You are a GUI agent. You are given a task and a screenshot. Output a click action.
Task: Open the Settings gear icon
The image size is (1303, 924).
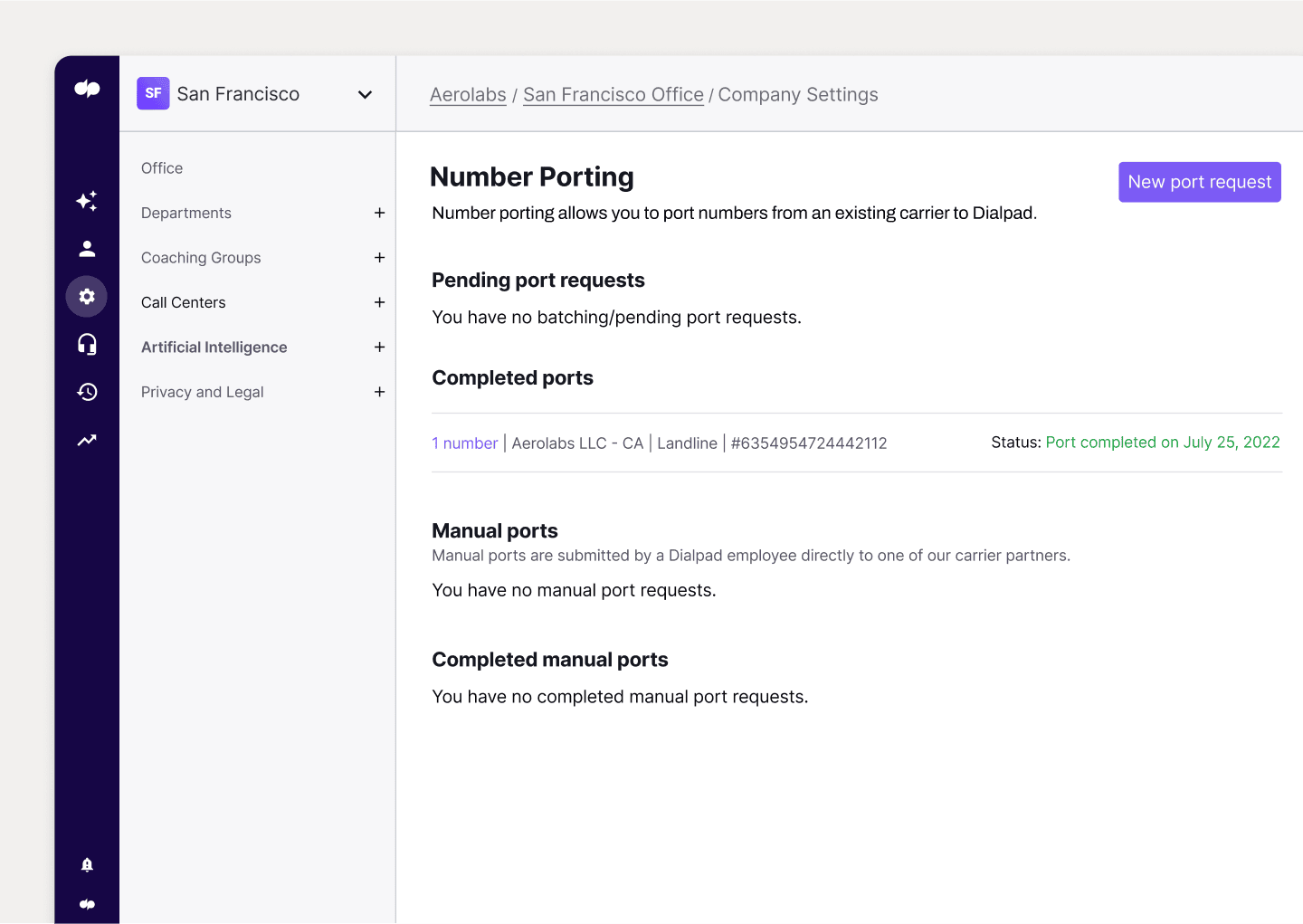[87, 296]
